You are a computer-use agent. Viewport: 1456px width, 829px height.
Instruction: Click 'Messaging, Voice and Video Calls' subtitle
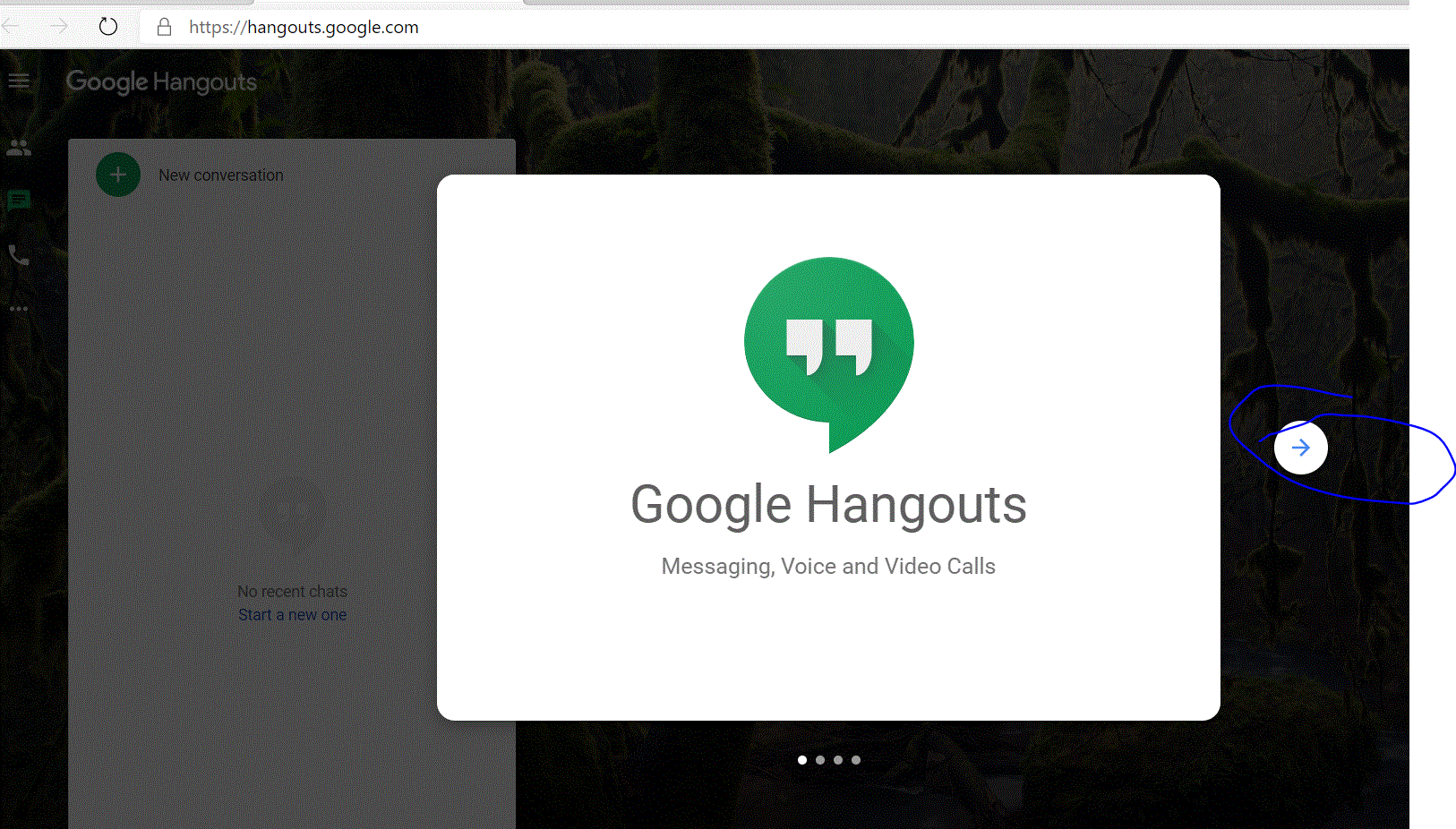click(828, 567)
